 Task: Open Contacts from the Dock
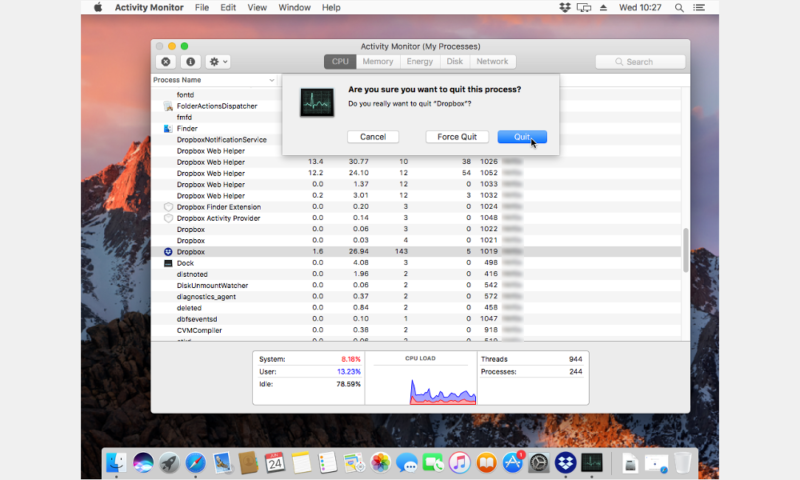pyautogui.click(x=248, y=463)
